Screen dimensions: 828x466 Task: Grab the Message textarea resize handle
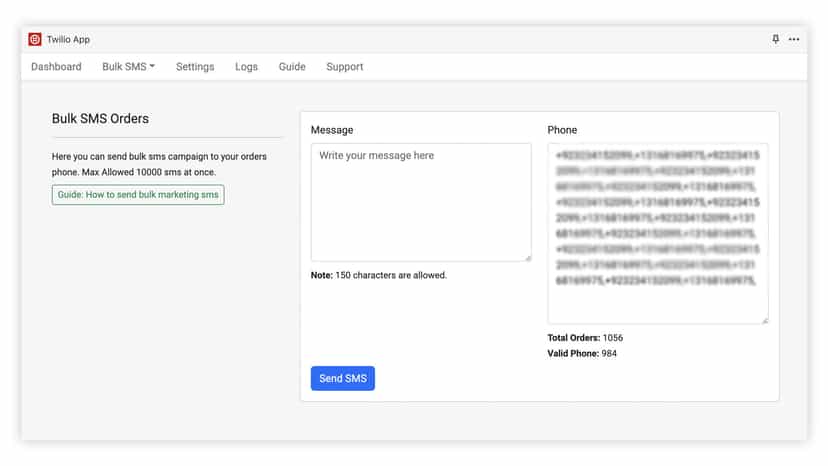coord(528,257)
